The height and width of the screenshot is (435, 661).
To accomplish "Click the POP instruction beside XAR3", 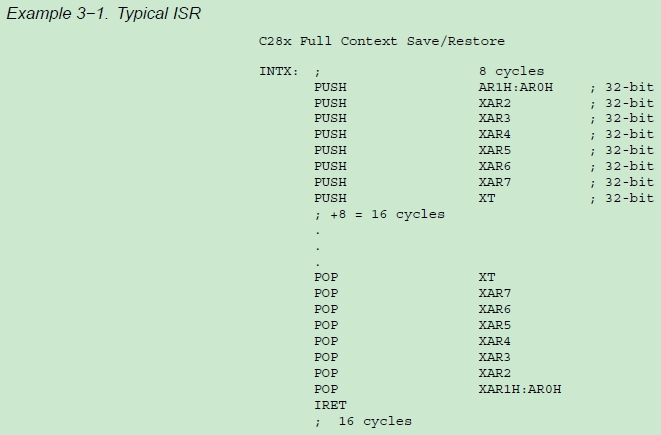I will click(326, 357).
